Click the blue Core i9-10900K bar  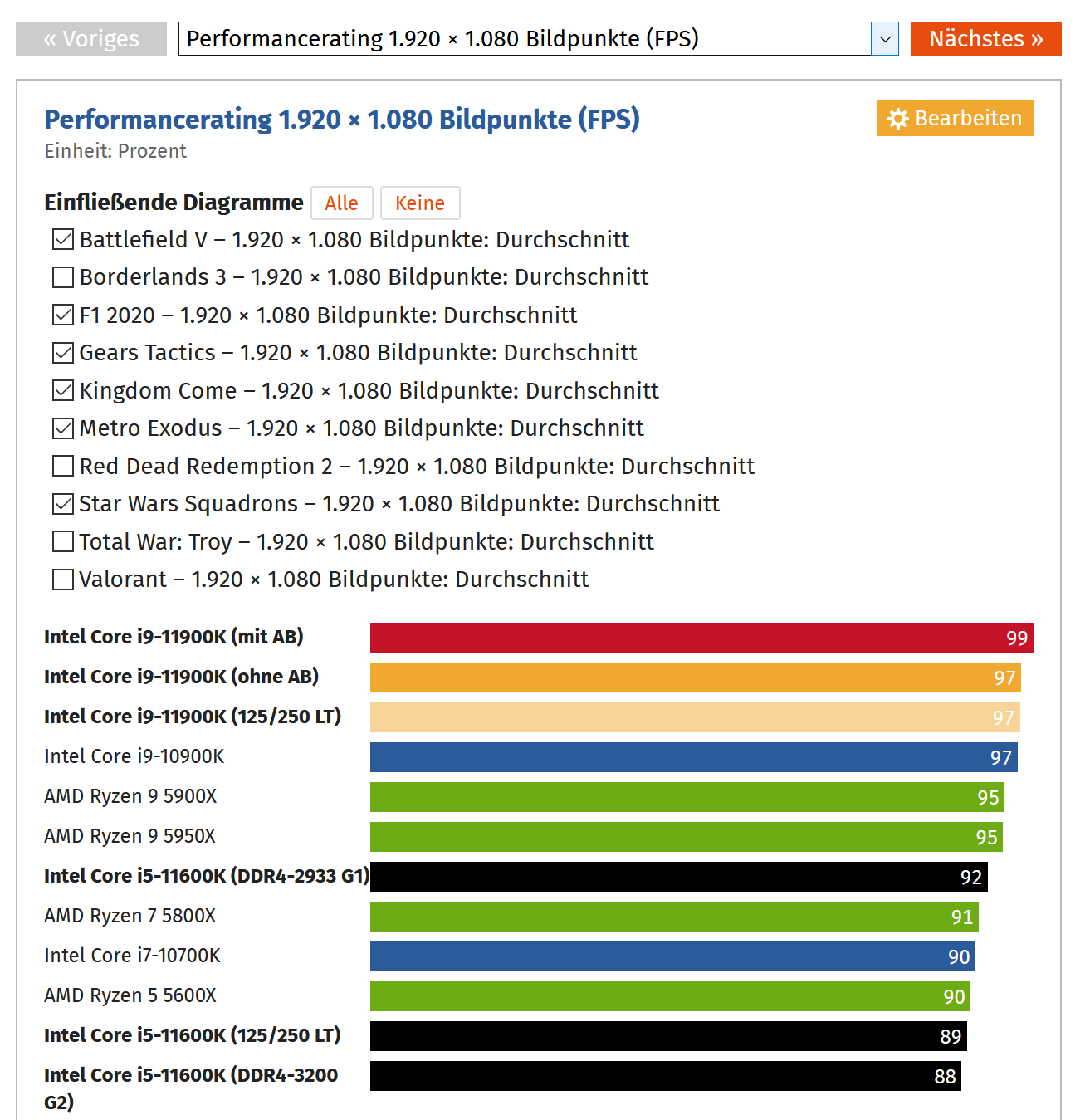[694, 757]
